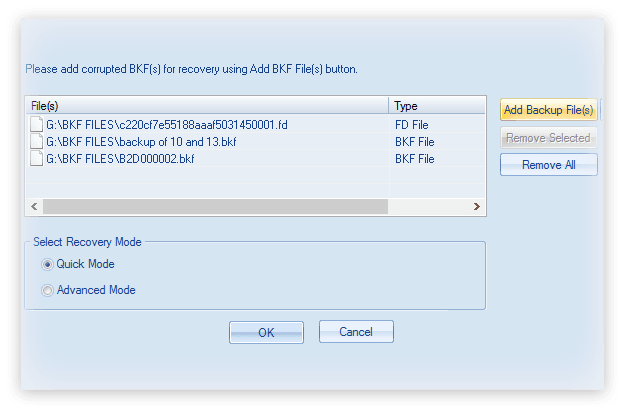This screenshot has width=624, height=409.
Task: Click the Add Backup File(s) button
Action: click(x=548, y=110)
